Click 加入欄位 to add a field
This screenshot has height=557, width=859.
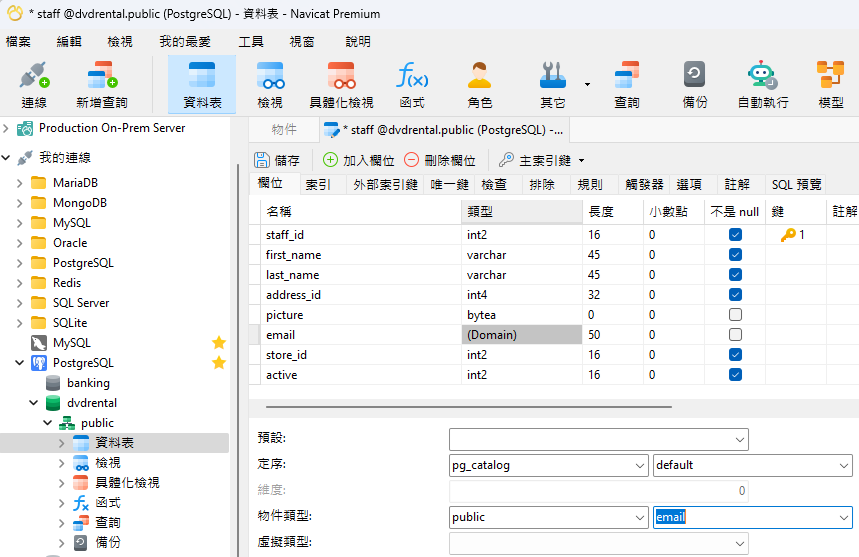pyautogui.click(x=359, y=160)
